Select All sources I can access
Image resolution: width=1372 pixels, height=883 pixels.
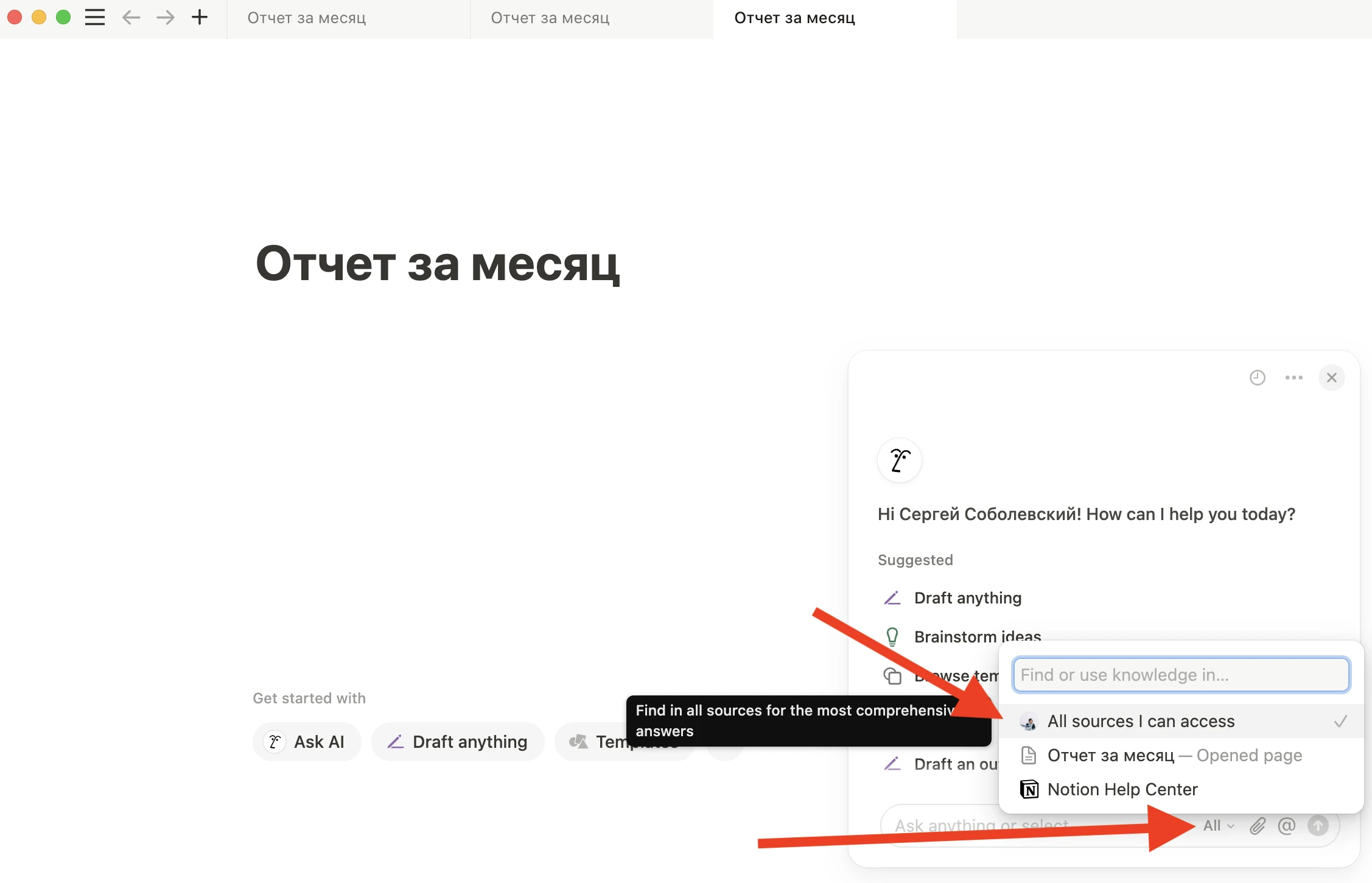1181,721
